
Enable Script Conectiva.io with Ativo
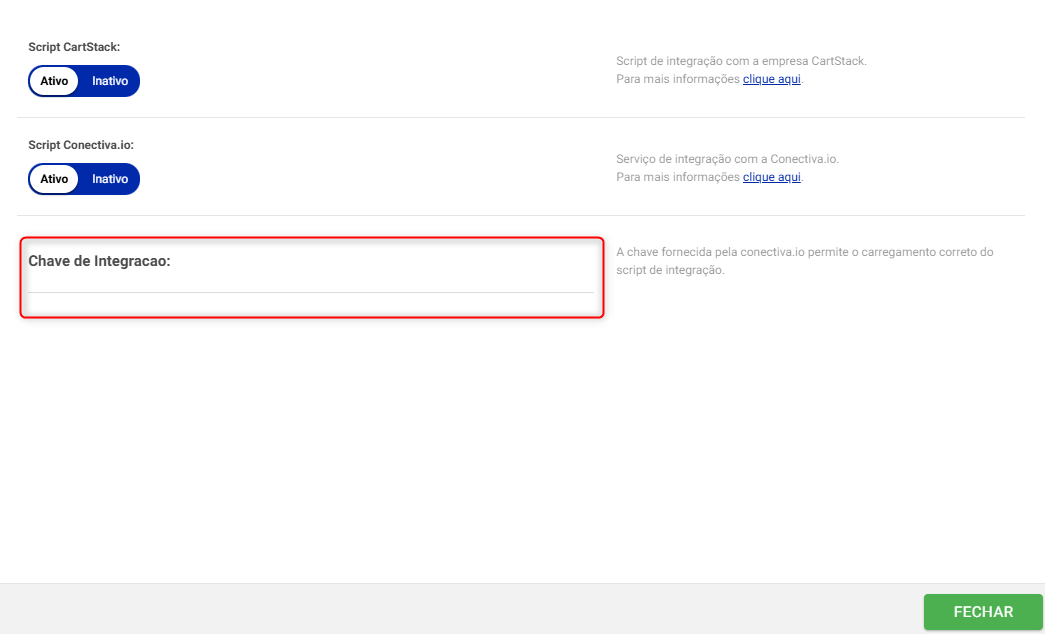tap(55, 179)
